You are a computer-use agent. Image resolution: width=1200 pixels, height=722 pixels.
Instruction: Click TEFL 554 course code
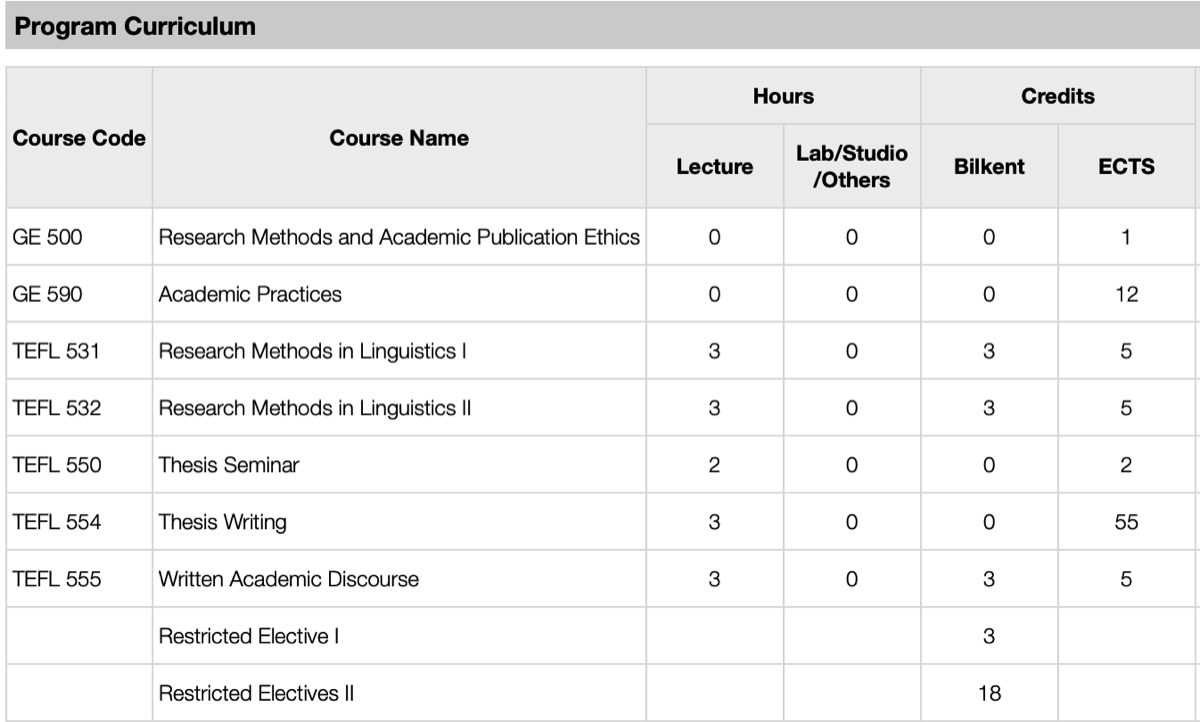(56, 522)
